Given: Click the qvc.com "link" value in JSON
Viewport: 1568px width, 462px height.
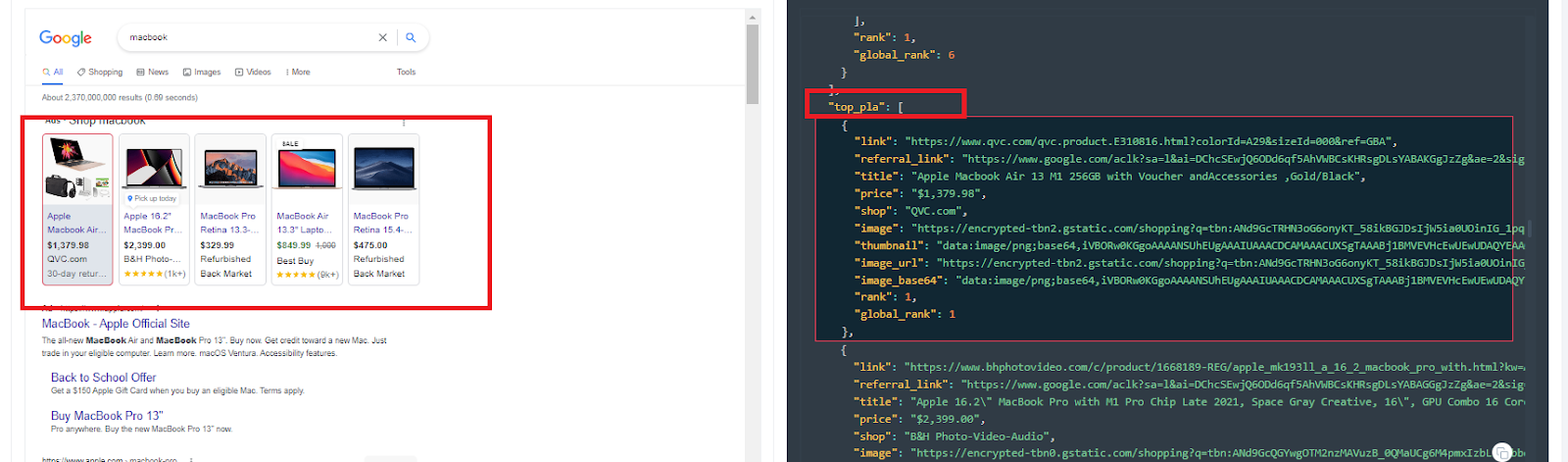Looking at the screenshot, I should click(1151, 141).
